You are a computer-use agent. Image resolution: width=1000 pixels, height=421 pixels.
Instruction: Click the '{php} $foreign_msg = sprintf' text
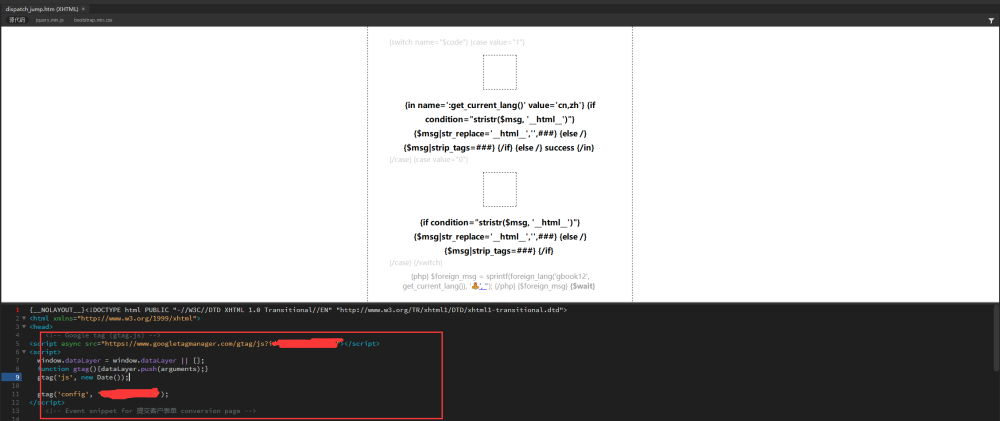click(x=500, y=276)
